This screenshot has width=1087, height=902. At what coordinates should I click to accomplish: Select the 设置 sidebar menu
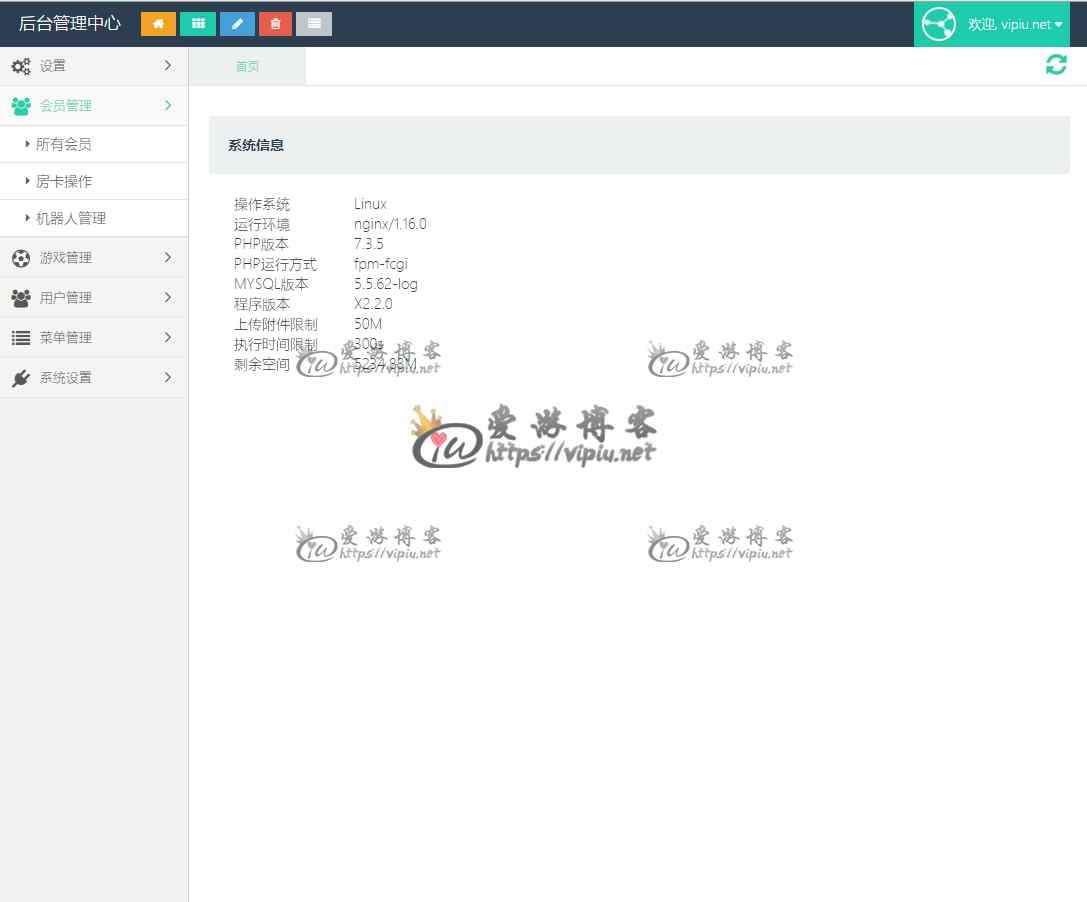pos(94,66)
